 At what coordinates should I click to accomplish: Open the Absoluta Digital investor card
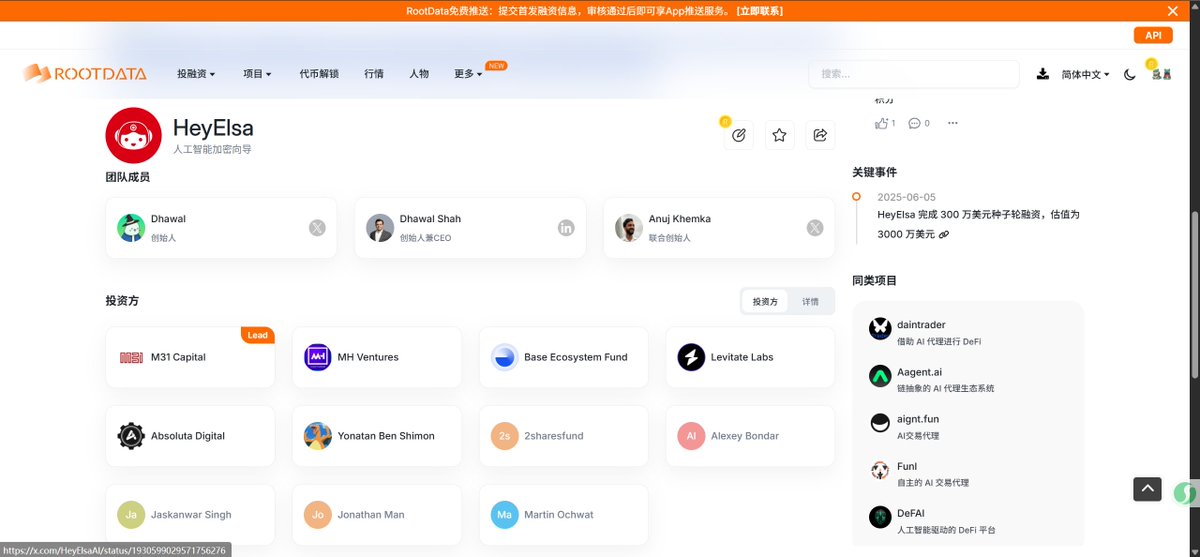190,436
